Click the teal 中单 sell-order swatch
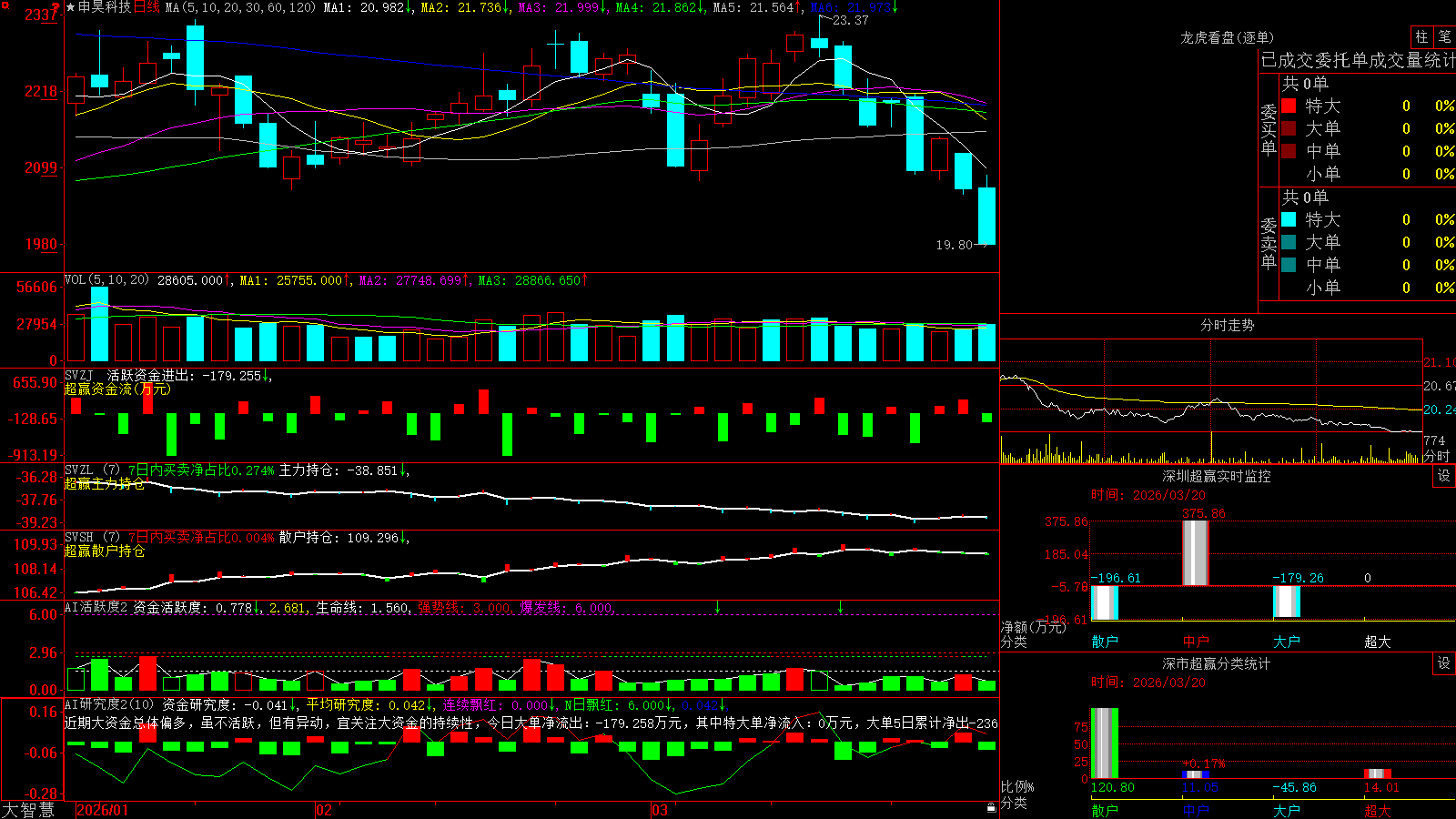 point(1289,264)
